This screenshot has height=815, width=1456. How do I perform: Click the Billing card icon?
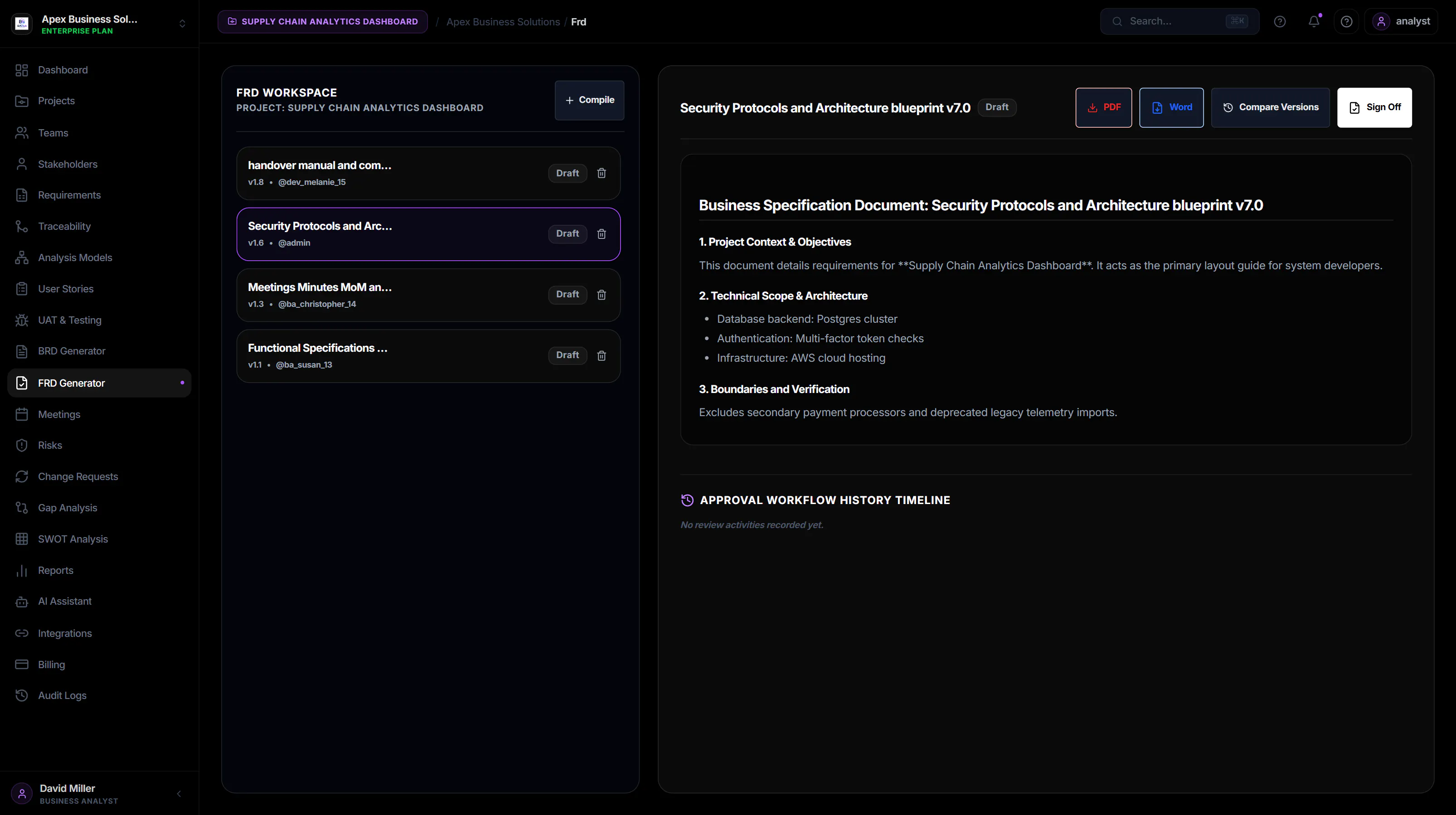21,665
